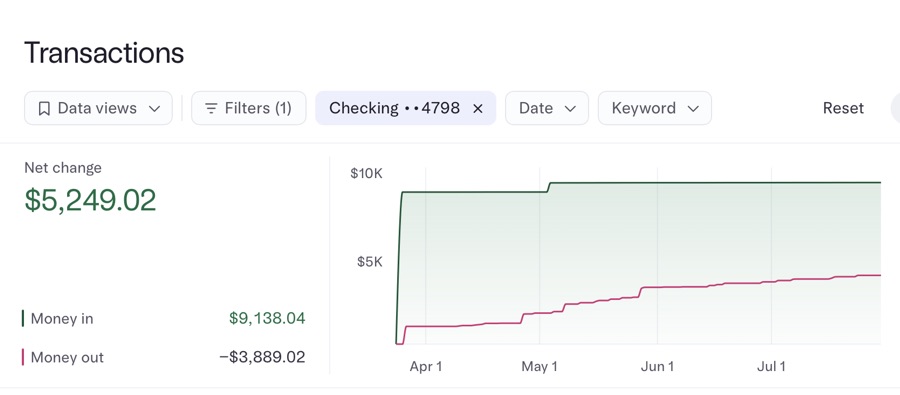Click the Jul 1 chart axis label
The width and height of the screenshot is (900, 395).
pyautogui.click(x=771, y=367)
